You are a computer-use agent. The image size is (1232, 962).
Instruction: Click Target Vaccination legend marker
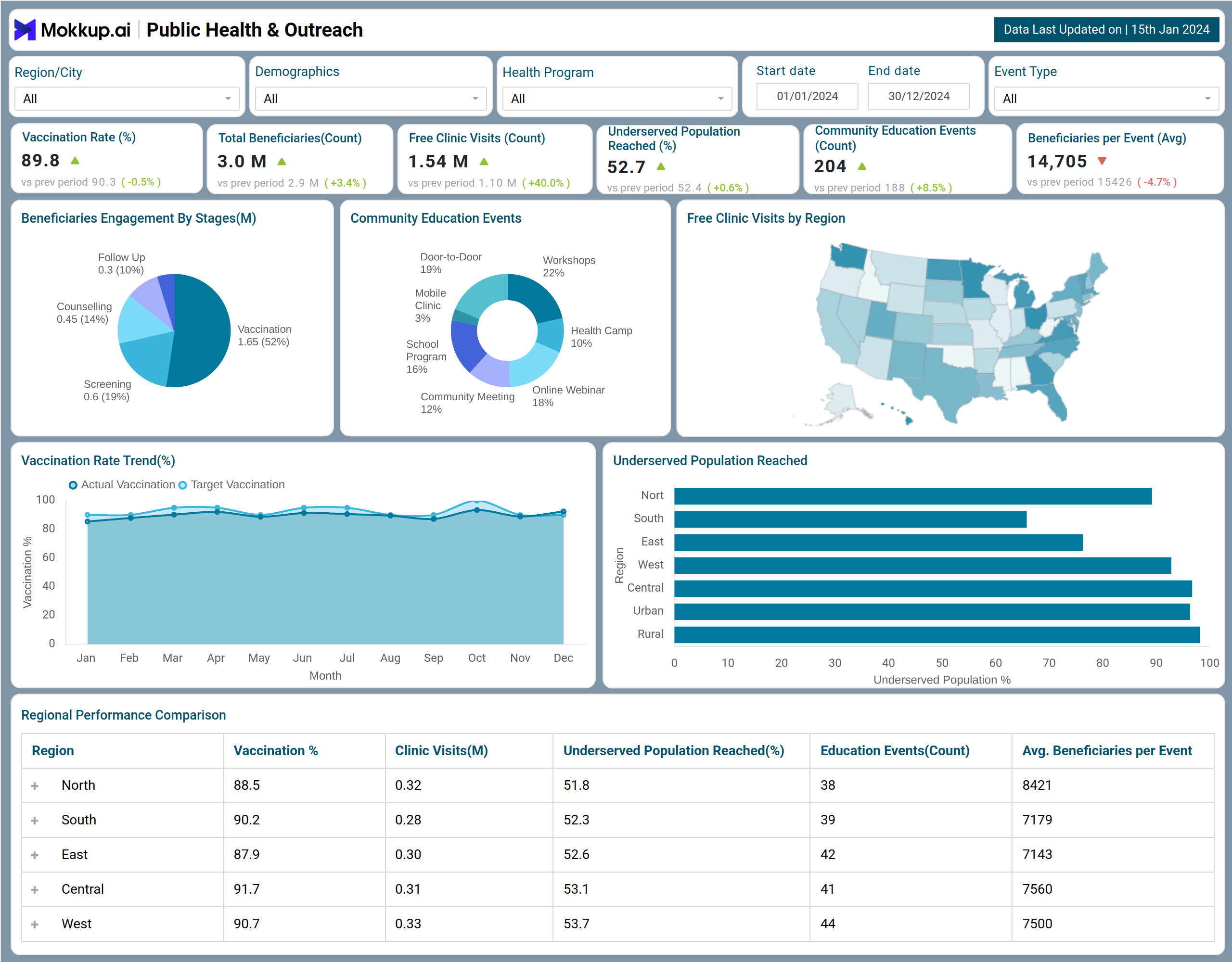point(183,485)
